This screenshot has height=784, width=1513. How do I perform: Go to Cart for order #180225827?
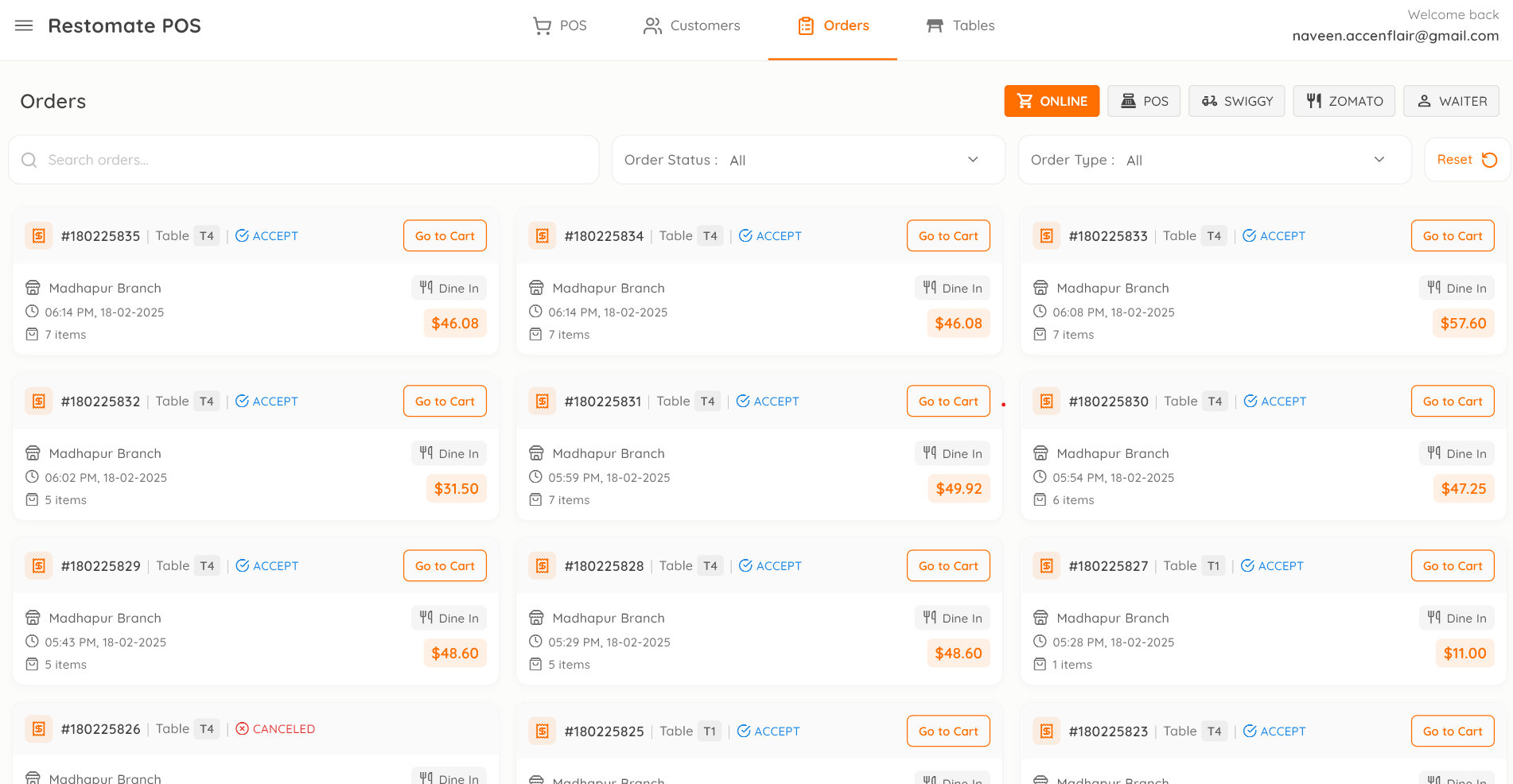(x=1453, y=565)
